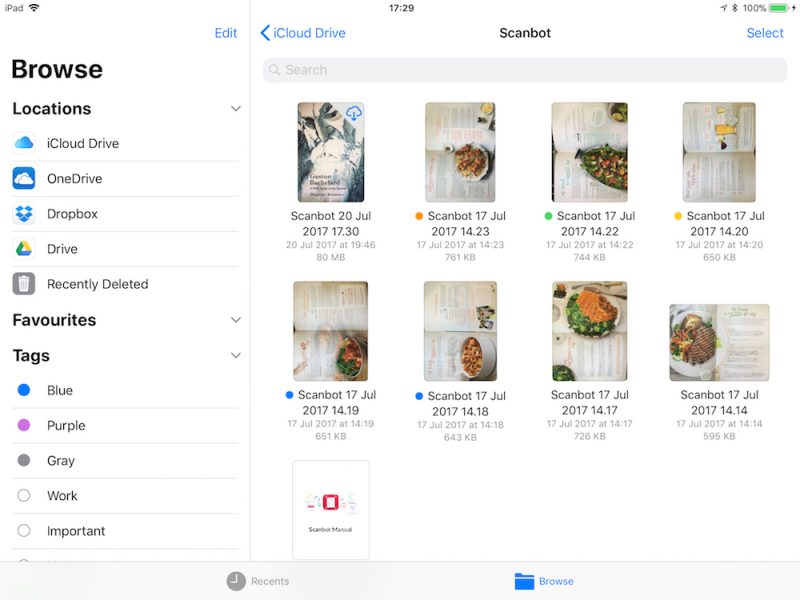Tap yellow tag dot on Scanbot 14.20
800x600 pixels.
678,216
